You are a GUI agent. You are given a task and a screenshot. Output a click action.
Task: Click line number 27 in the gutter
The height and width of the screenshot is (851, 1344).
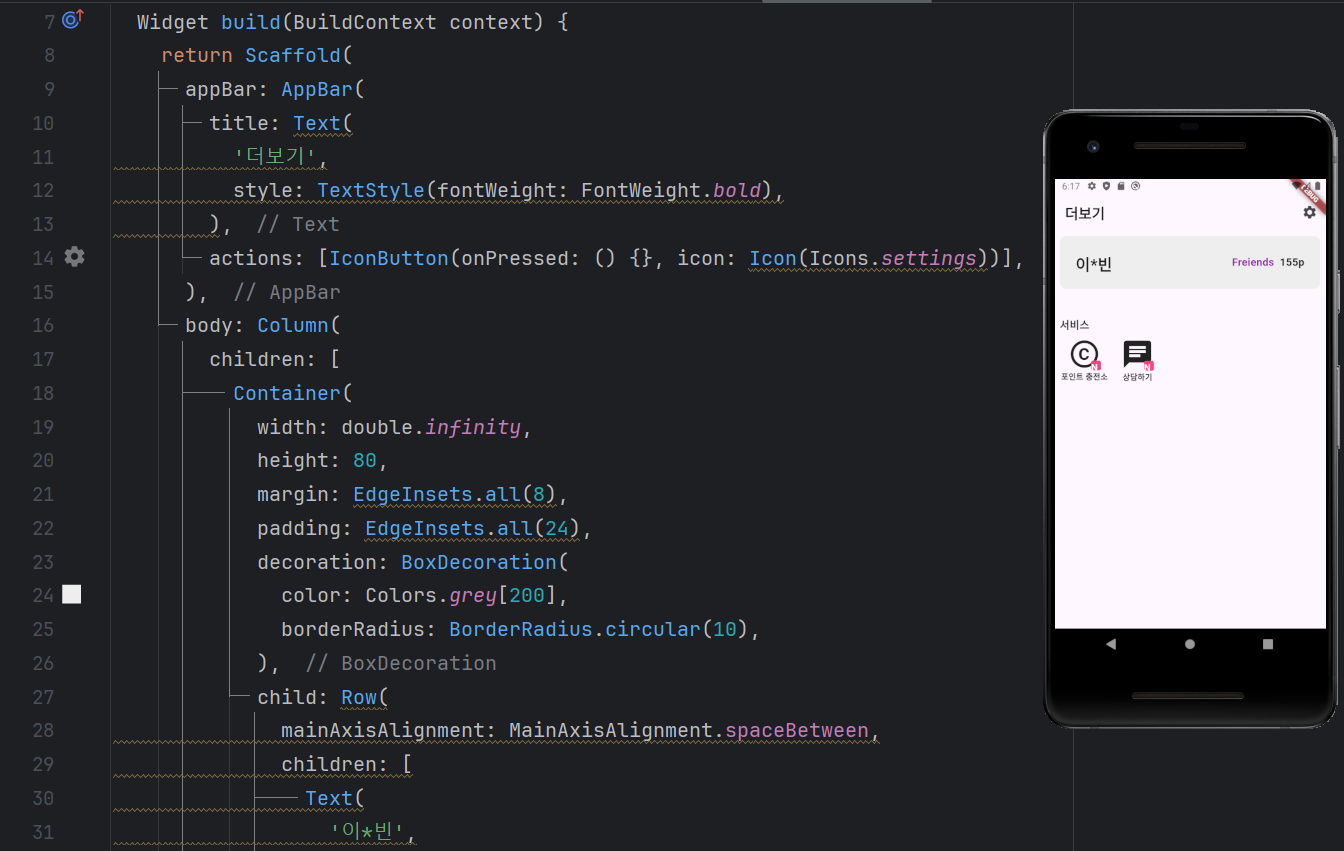[43, 697]
